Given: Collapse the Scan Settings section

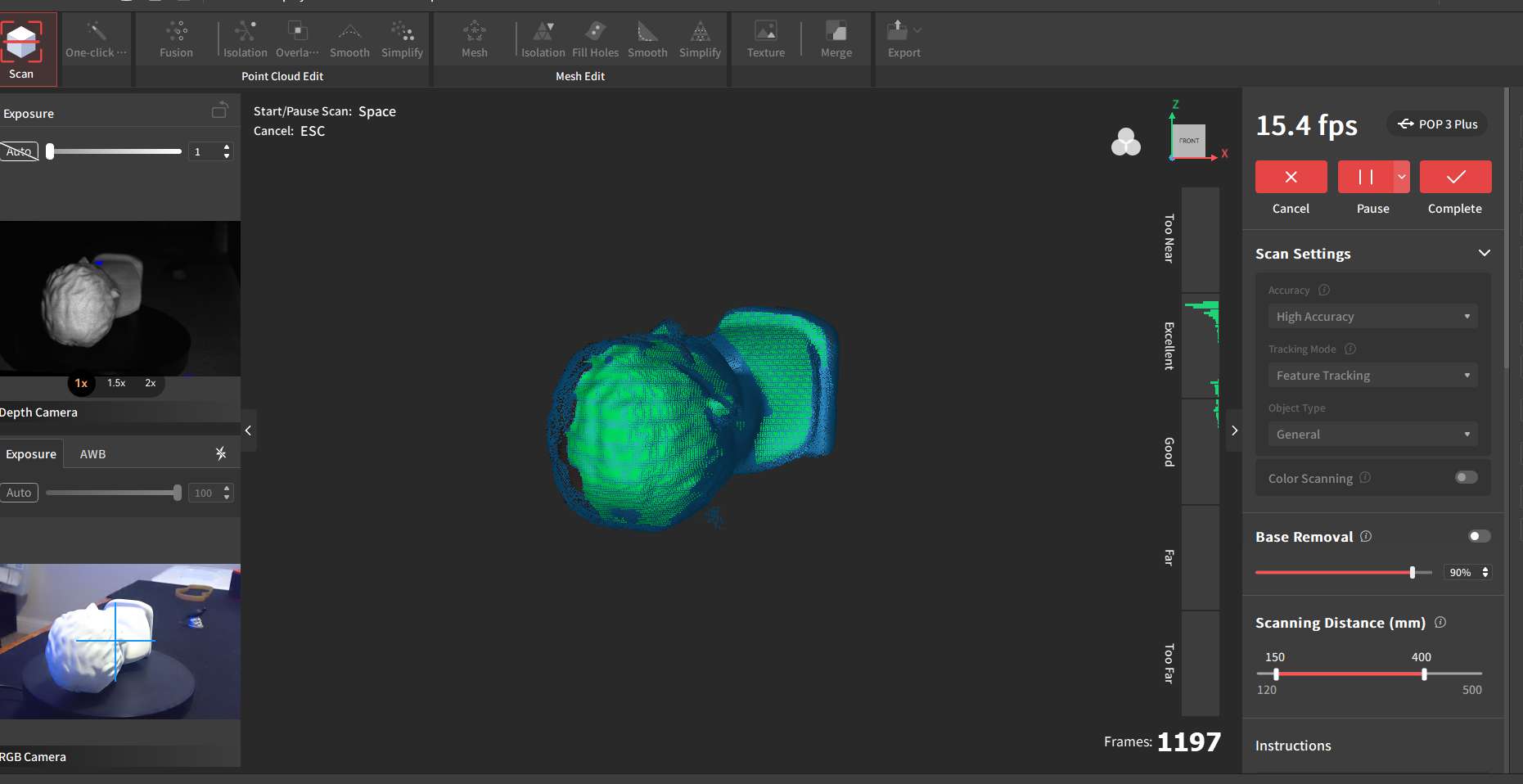Looking at the screenshot, I should click(x=1485, y=253).
